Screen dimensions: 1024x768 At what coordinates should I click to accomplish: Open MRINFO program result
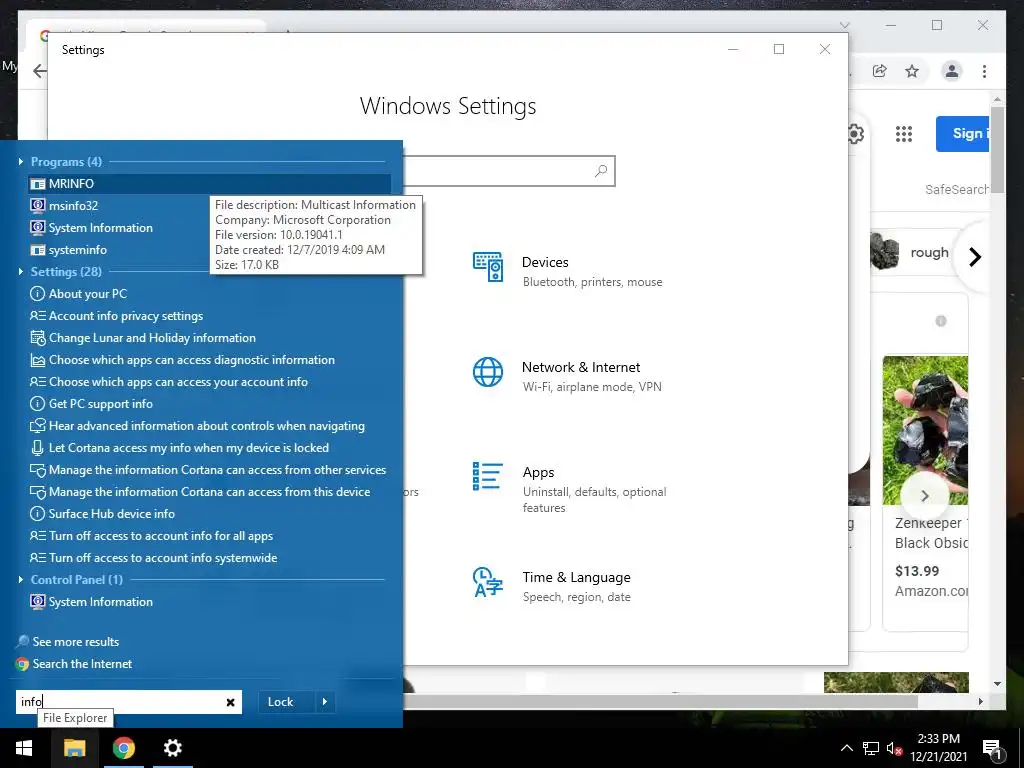click(209, 184)
